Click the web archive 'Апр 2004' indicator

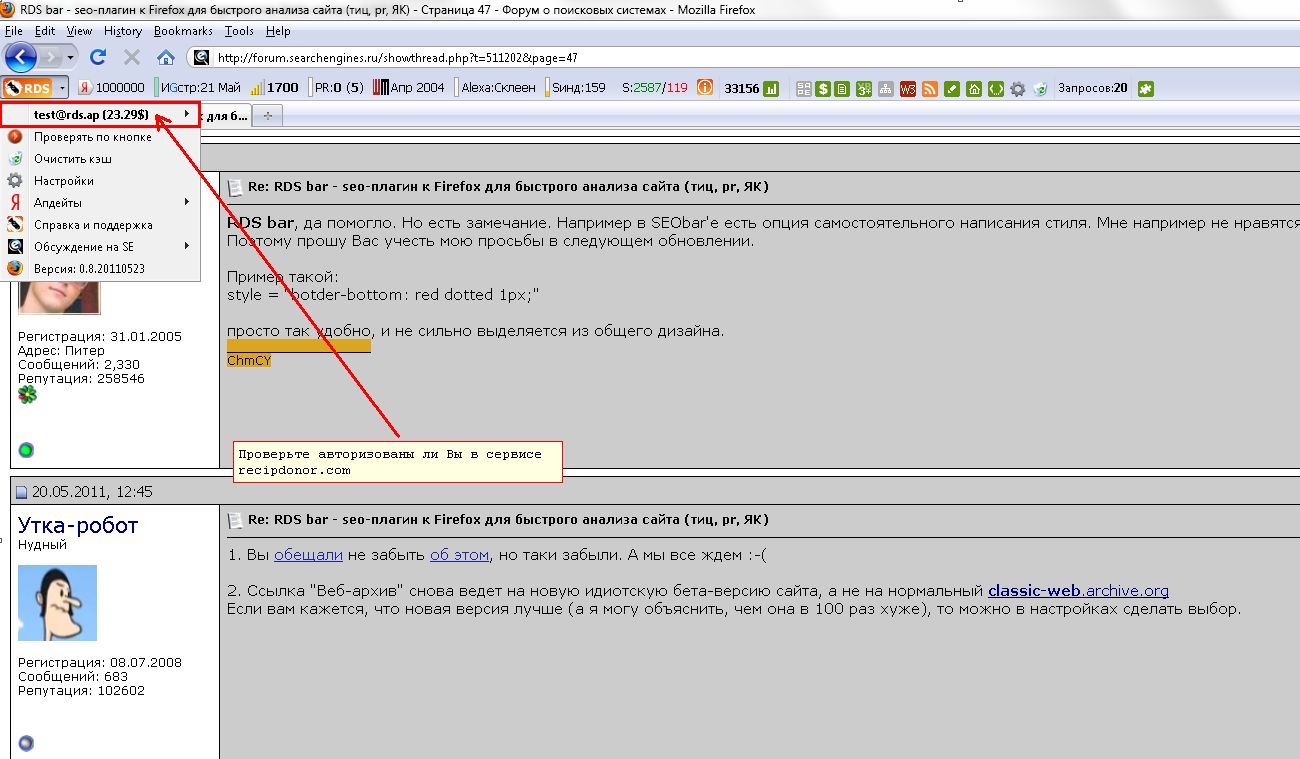click(409, 88)
